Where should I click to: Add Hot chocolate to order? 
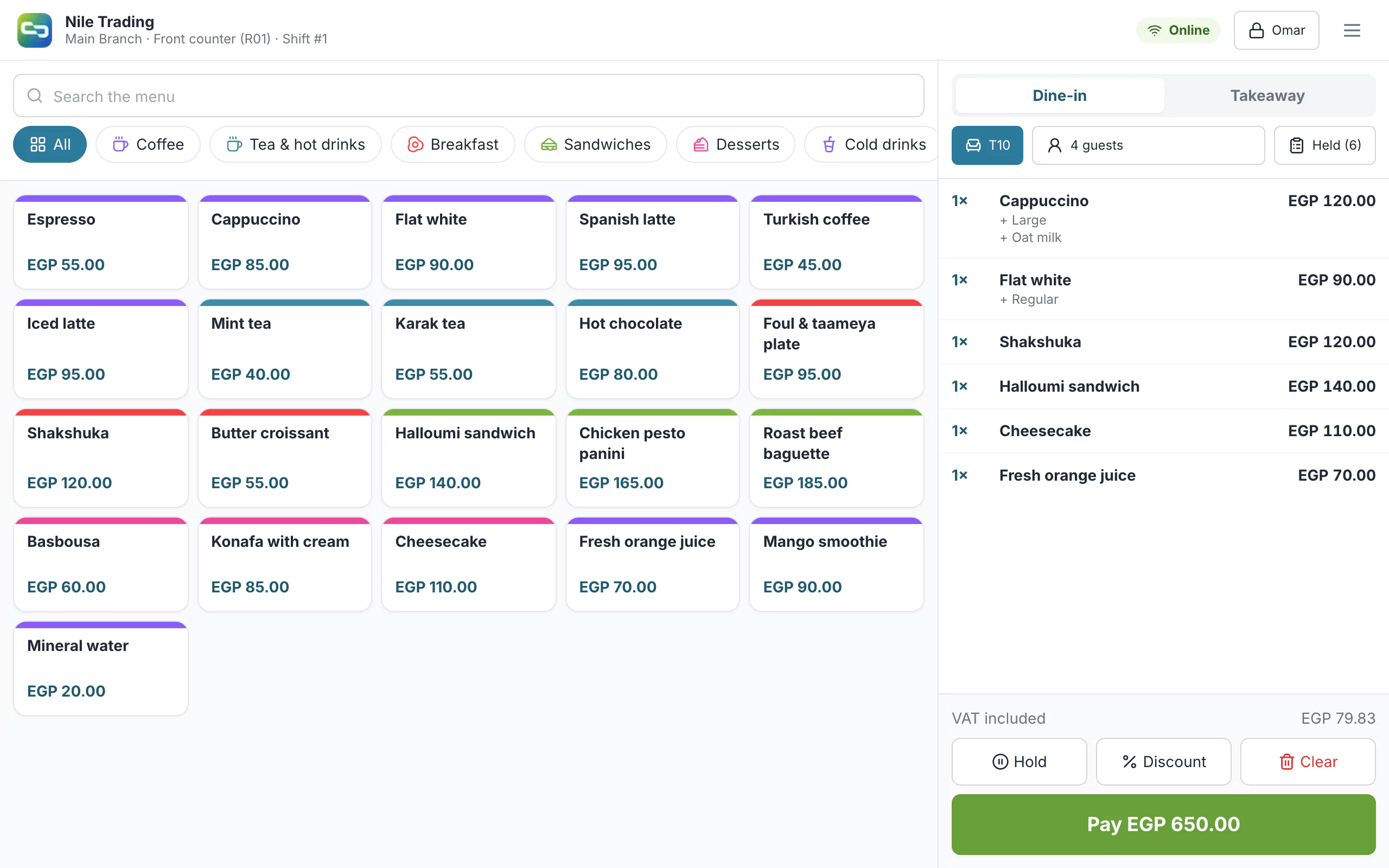pos(653,348)
